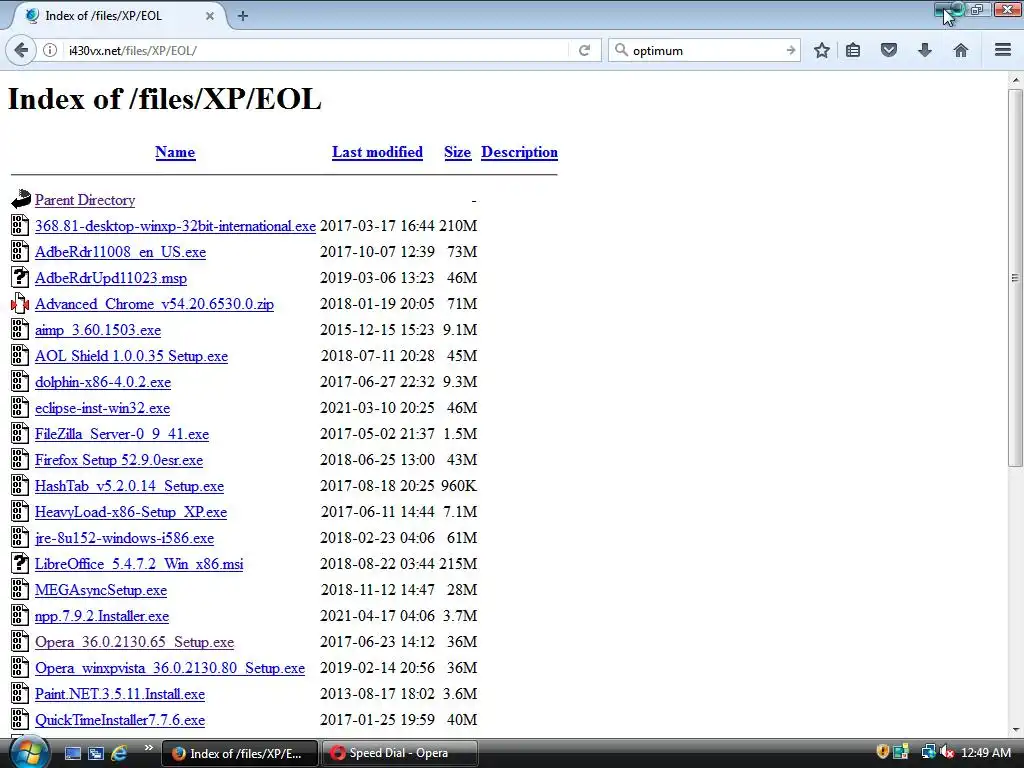This screenshot has height=768, width=1024.
Task: Show bookmarks list icon
Action: 853,50
